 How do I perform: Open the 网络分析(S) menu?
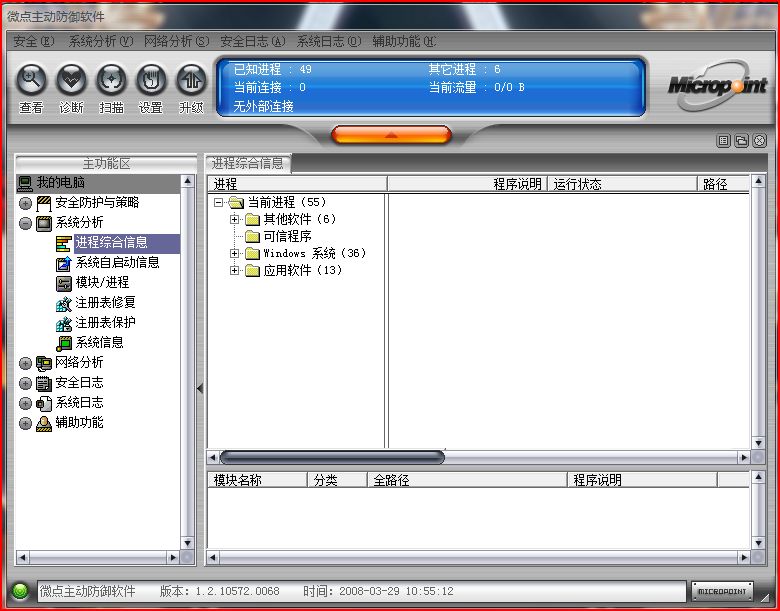click(176, 41)
